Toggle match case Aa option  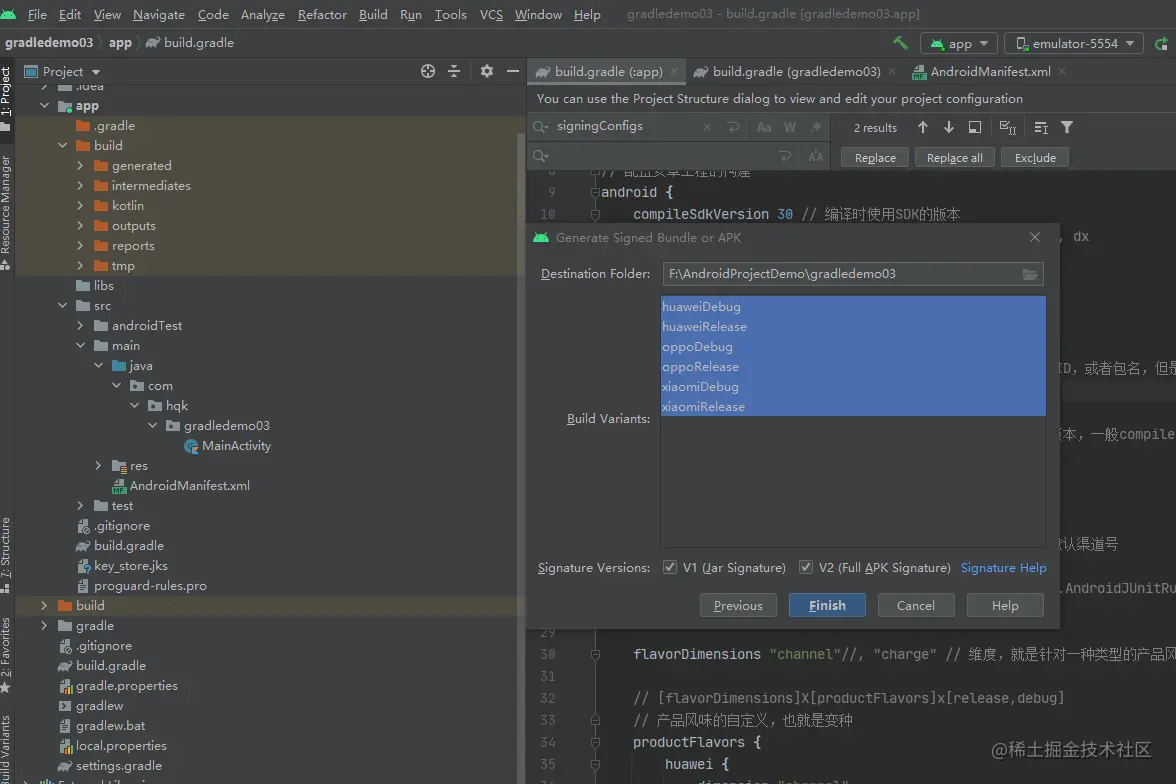click(x=764, y=128)
